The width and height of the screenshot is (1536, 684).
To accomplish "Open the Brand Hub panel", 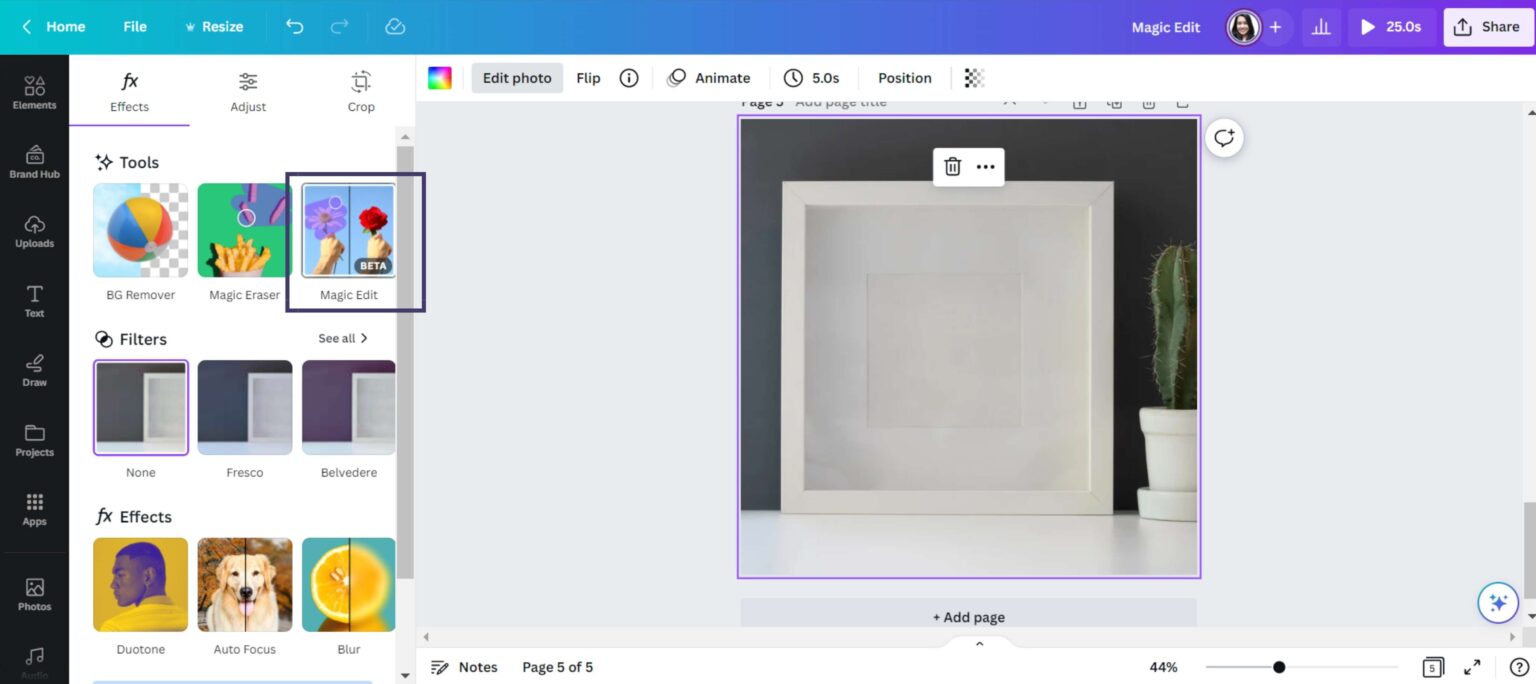I will (34, 160).
